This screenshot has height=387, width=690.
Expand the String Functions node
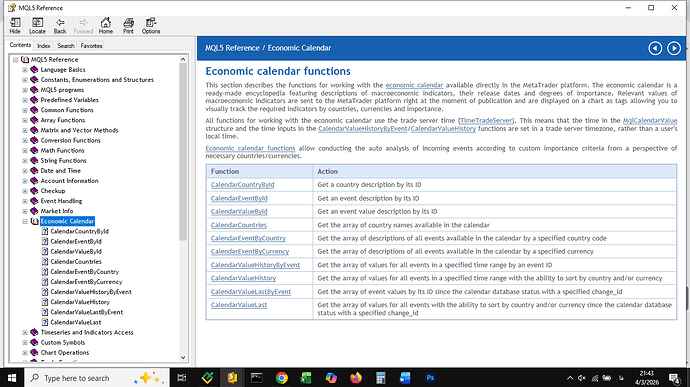click(x=25, y=161)
